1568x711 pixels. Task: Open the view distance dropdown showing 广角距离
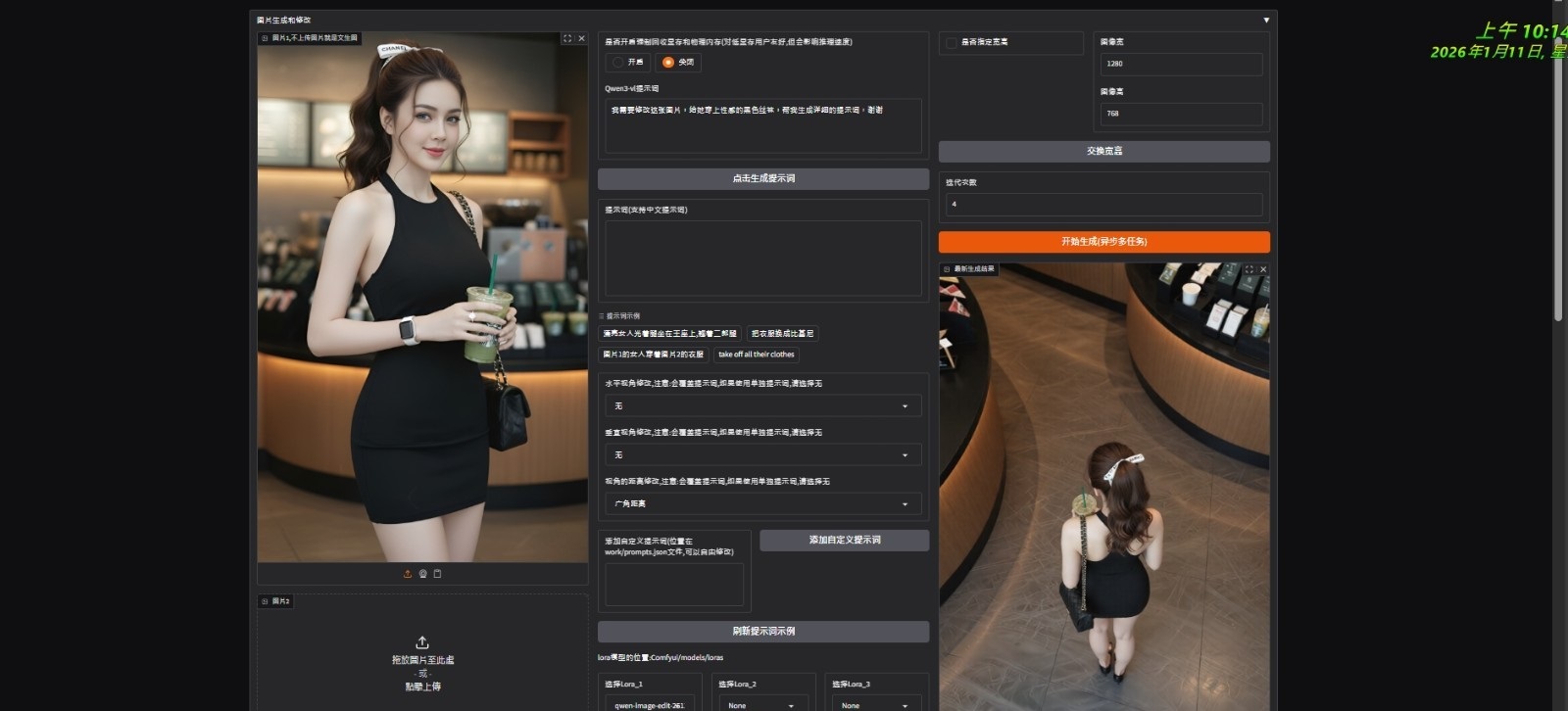(763, 503)
